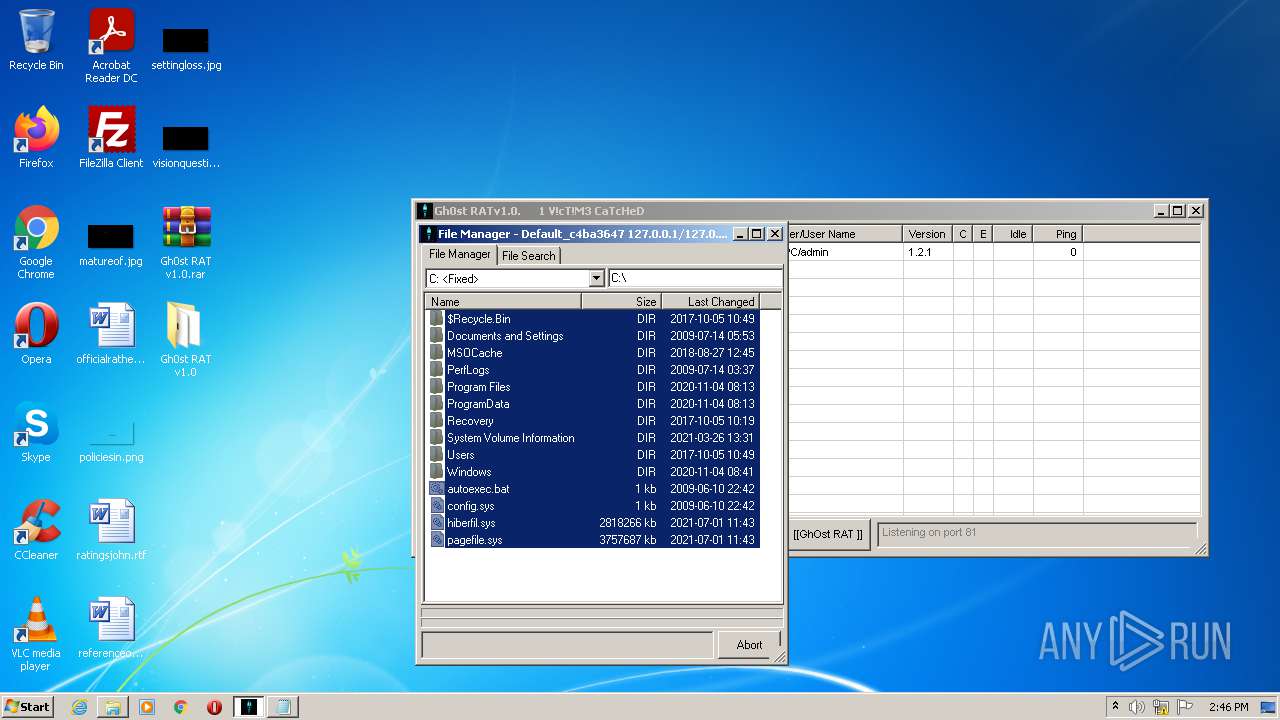1280x720 pixels.
Task: Select the autoexec.bat file icon
Action: click(x=437, y=489)
